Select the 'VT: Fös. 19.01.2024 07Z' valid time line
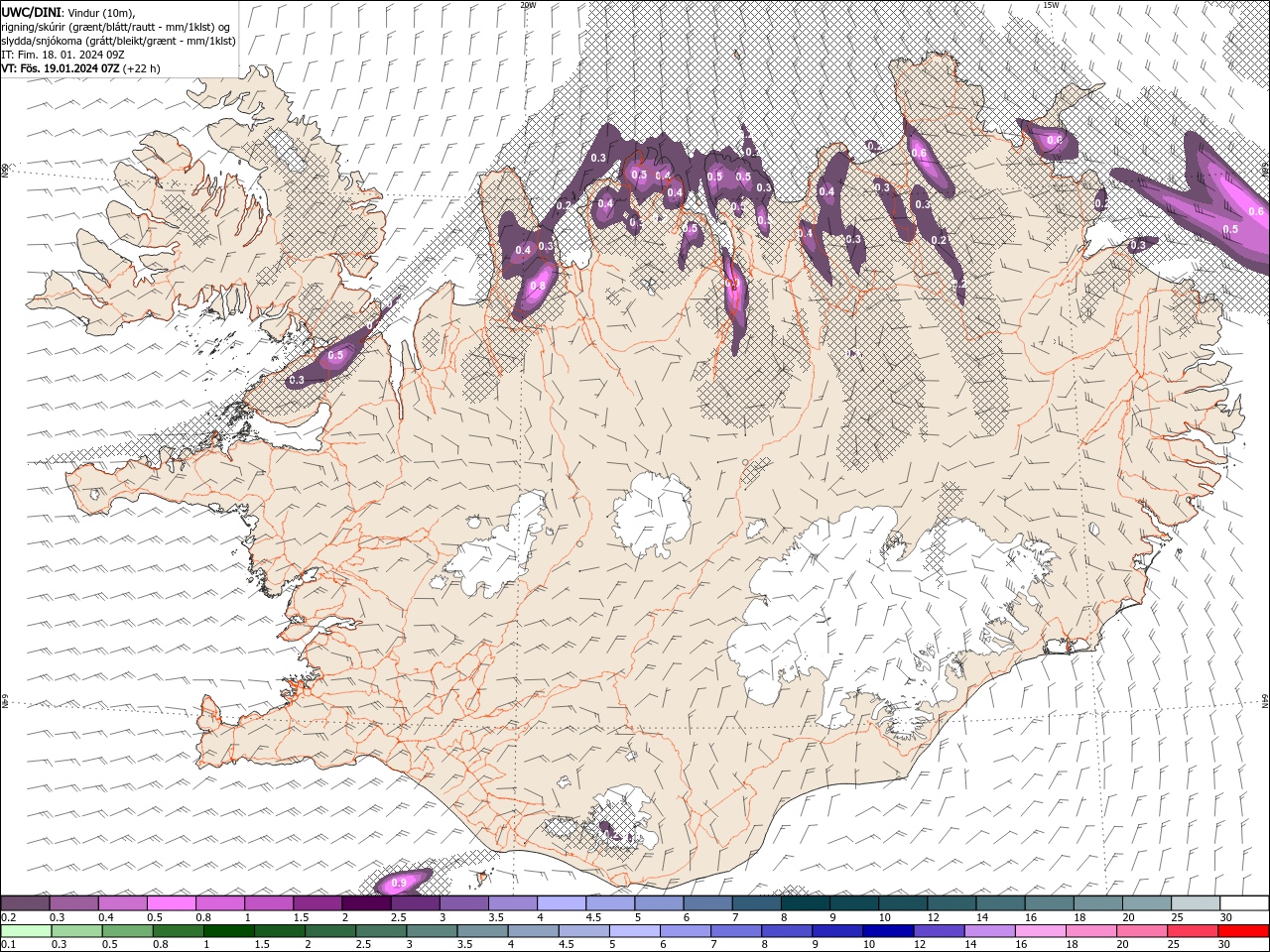The image size is (1270, 952). point(80,68)
